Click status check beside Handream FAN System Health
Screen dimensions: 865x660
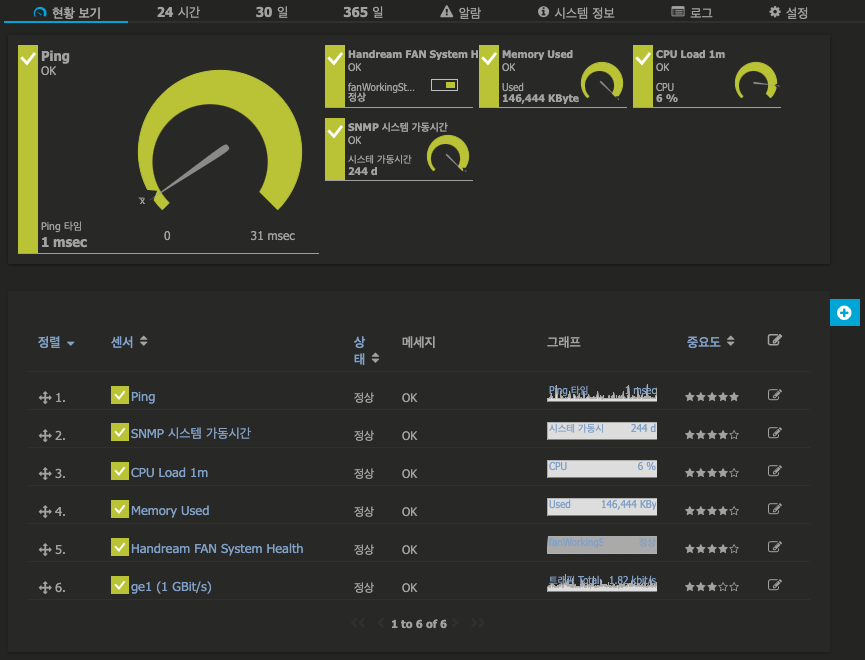point(120,547)
